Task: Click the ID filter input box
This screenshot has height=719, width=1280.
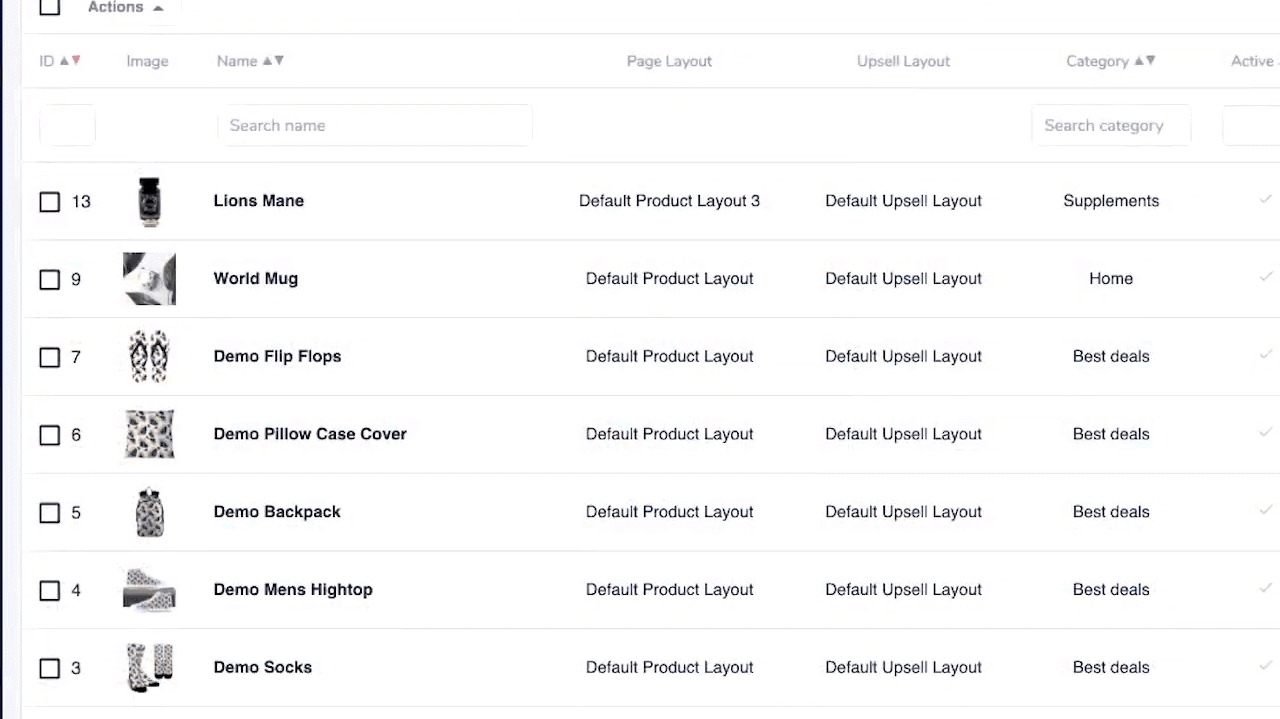Action: pos(67,125)
